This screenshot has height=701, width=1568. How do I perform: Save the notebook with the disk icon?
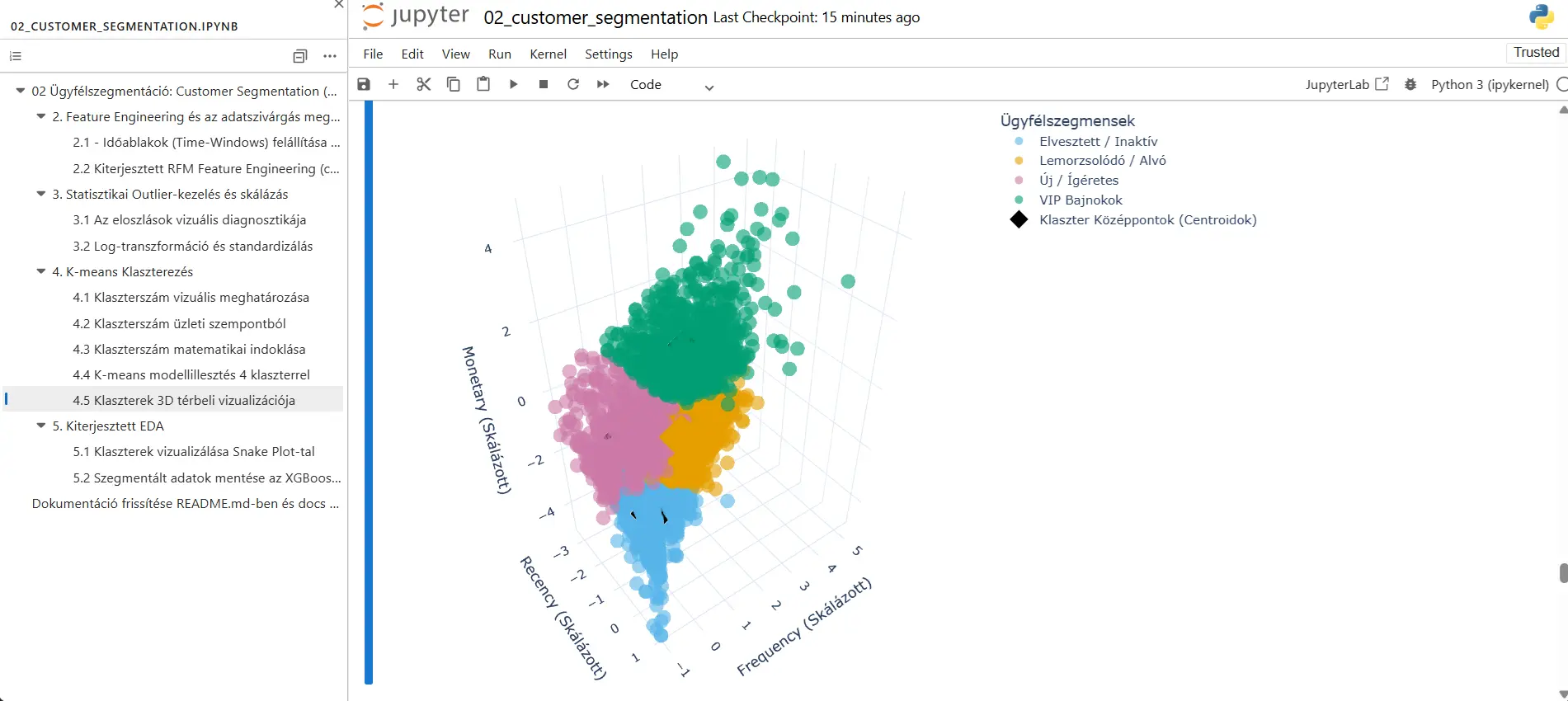364,84
